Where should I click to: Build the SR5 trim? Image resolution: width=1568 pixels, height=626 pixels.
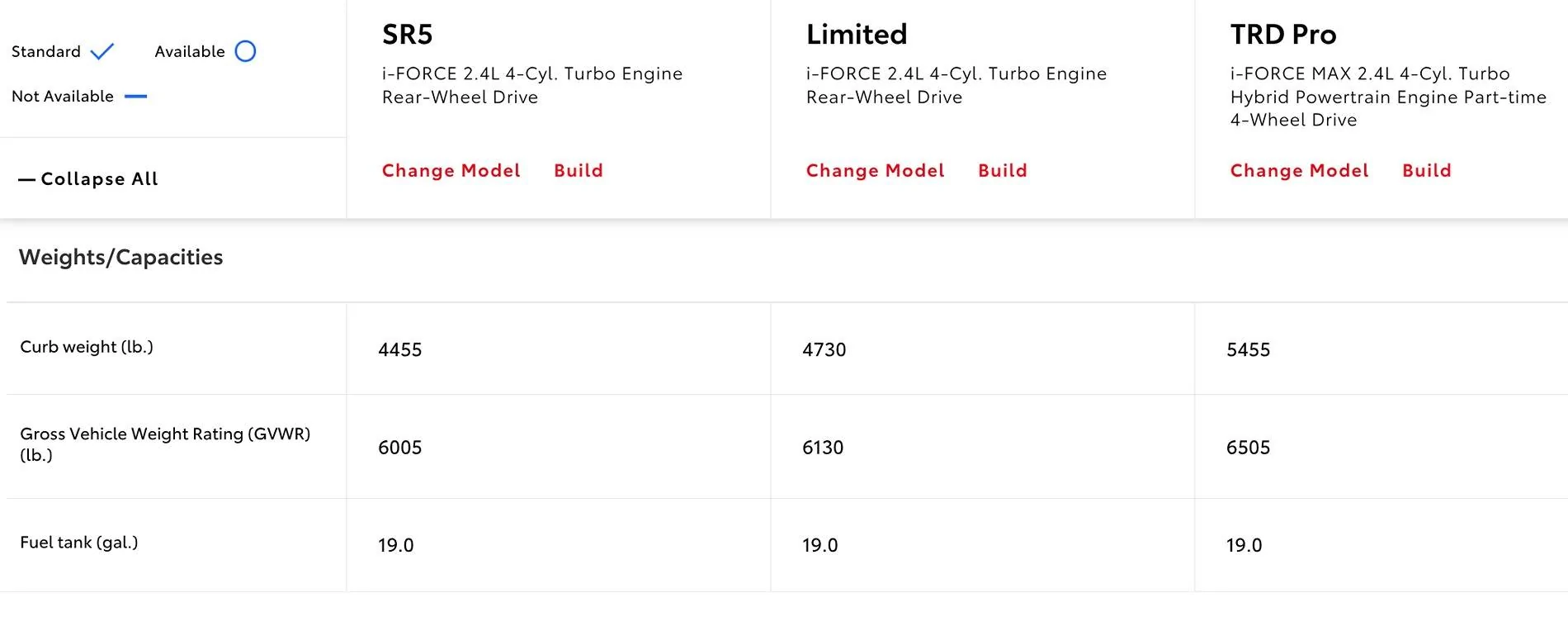tap(578, 171)
